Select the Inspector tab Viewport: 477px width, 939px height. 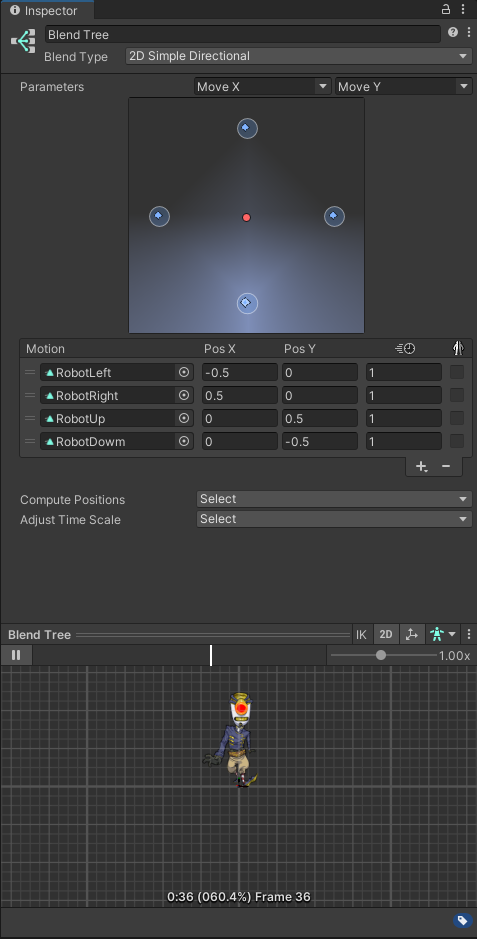45,11
